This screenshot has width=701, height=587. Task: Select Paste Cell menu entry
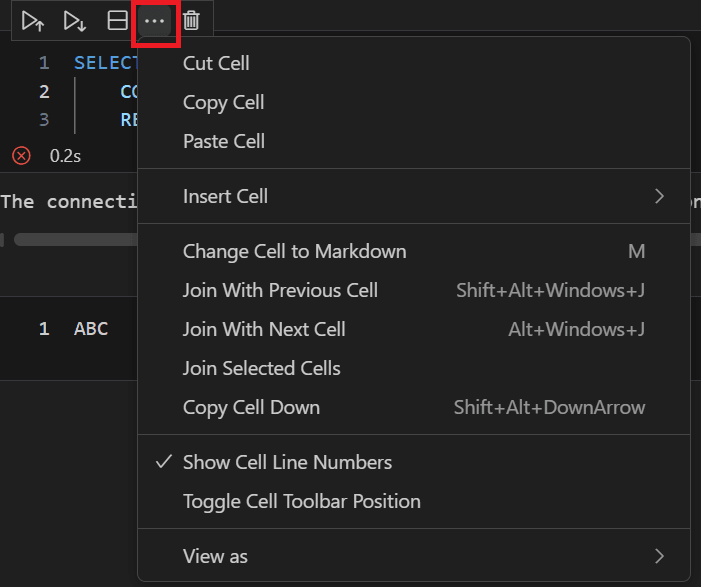224,141
